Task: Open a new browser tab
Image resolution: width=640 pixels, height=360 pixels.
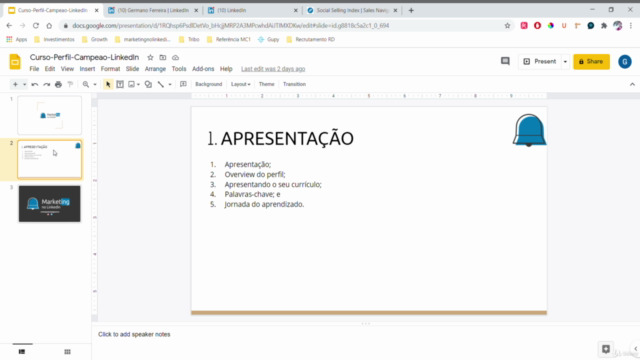Action: pos(411,10)
